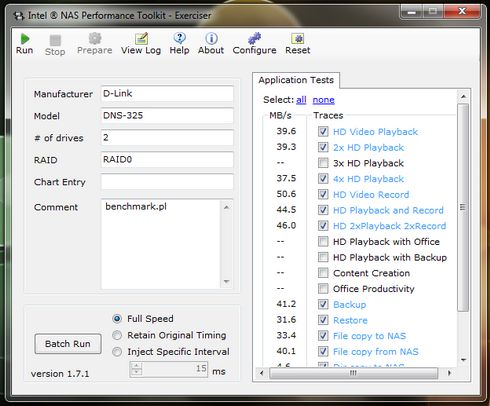490x406 pixels.
Task: Enable HD Playback with Office test
Action: coord(323,241)
